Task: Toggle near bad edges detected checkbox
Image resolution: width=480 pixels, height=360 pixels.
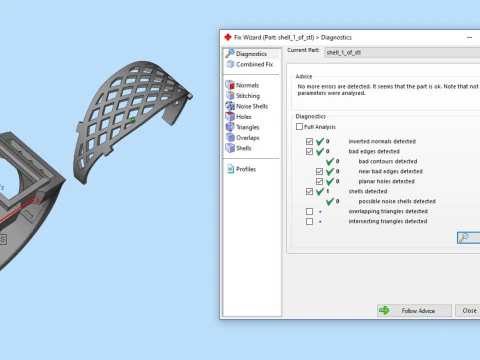Action: 319,171
